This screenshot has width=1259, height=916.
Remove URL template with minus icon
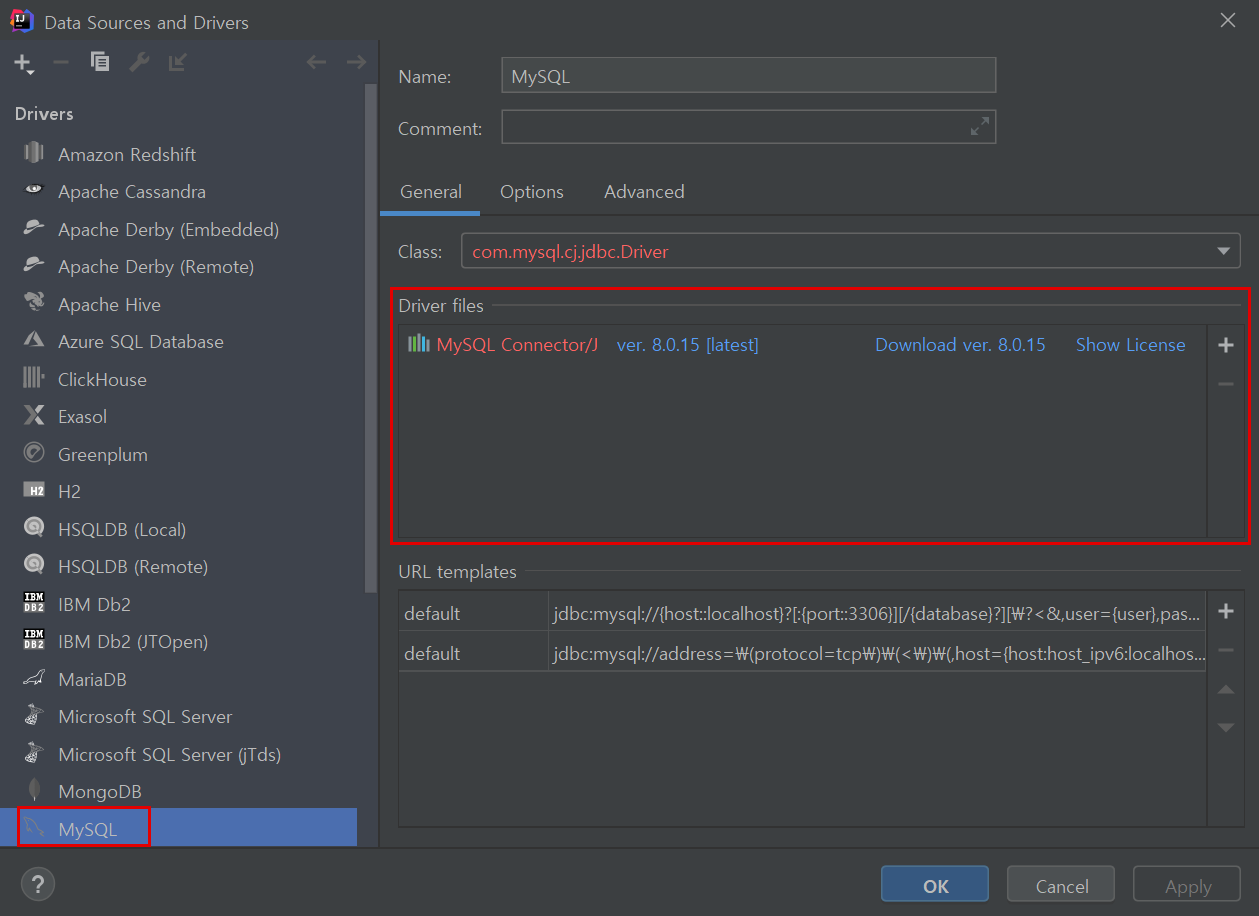1226,651
